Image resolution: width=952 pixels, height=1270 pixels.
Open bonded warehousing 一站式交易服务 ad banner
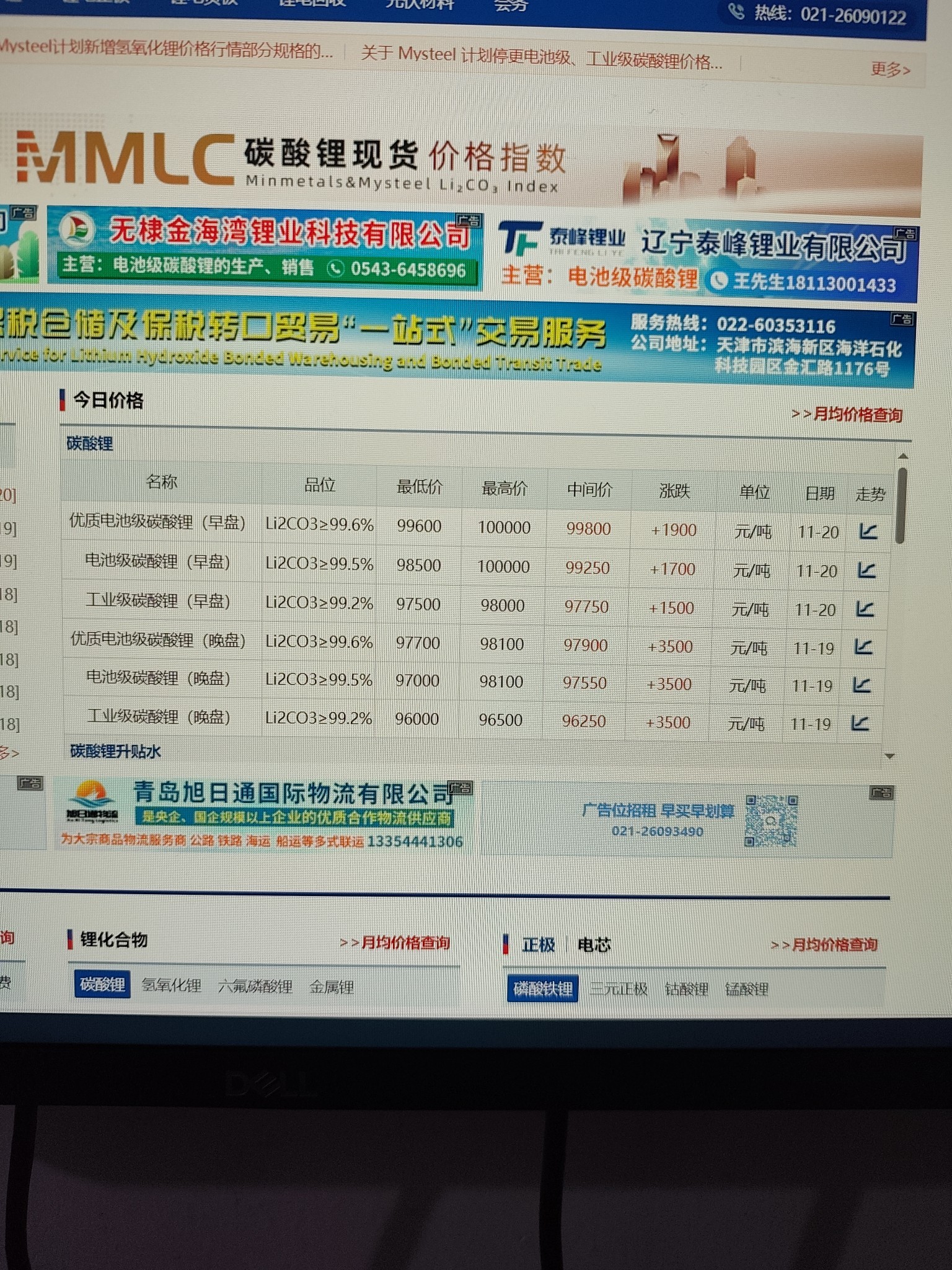pos(457,340)
